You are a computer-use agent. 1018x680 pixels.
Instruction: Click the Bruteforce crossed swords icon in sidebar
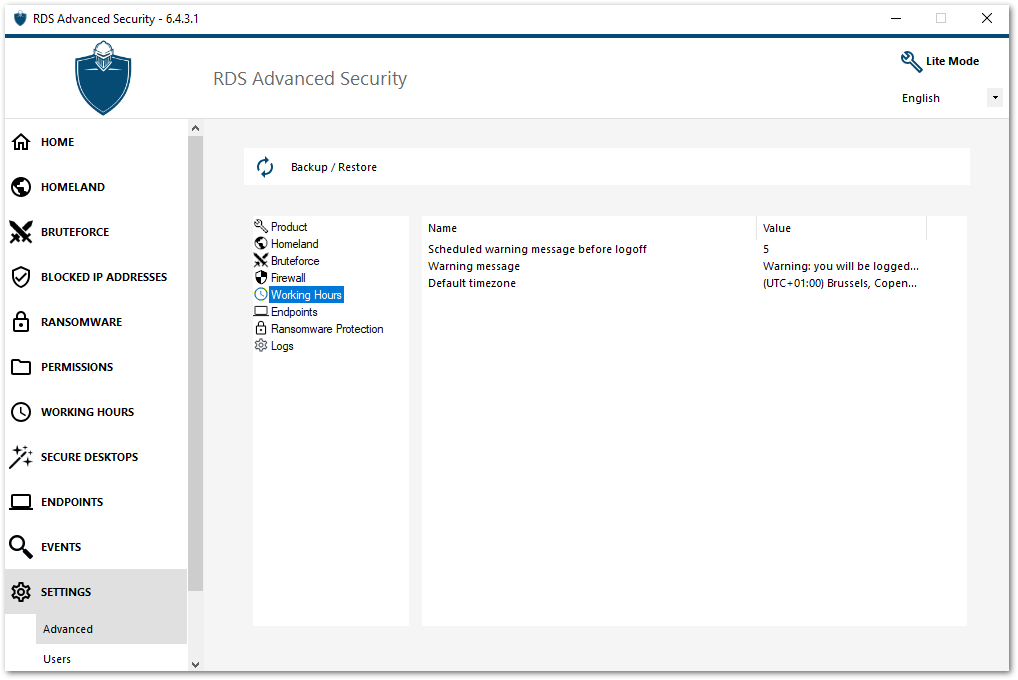21,232
